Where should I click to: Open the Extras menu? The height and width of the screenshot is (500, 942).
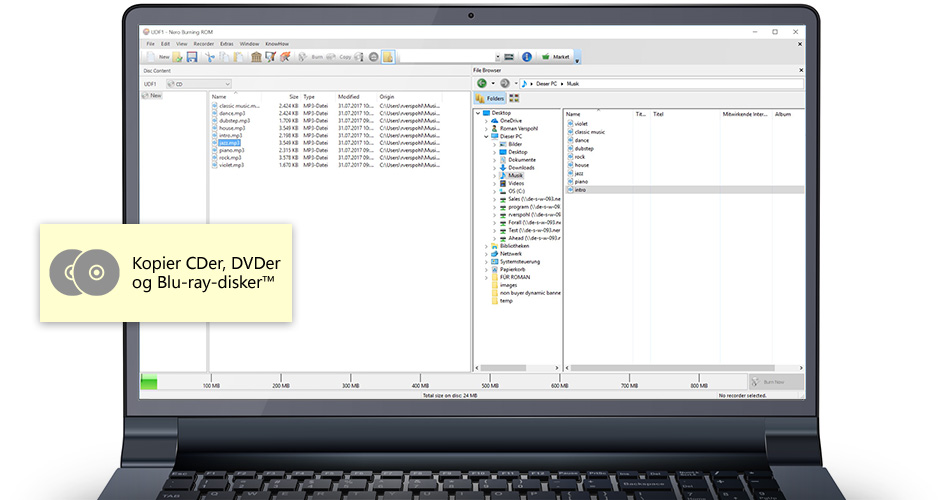click(227, 44)
